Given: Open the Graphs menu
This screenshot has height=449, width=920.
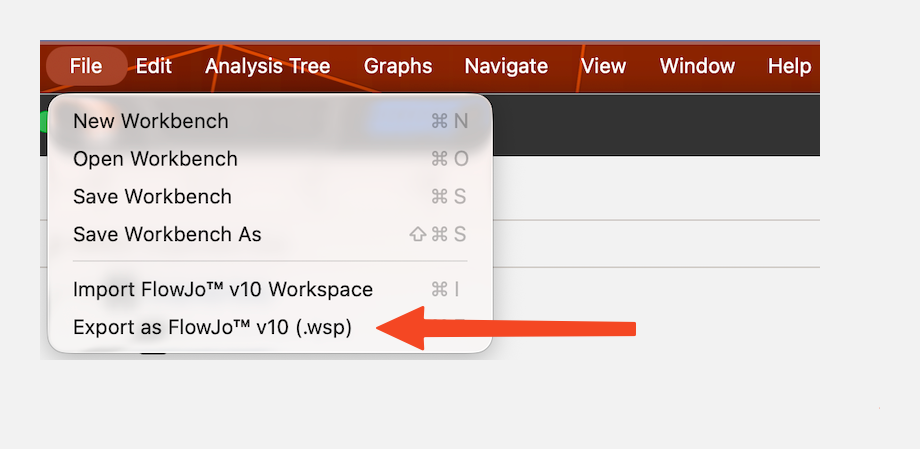Looking at the screenshot, I should point(398,66).
